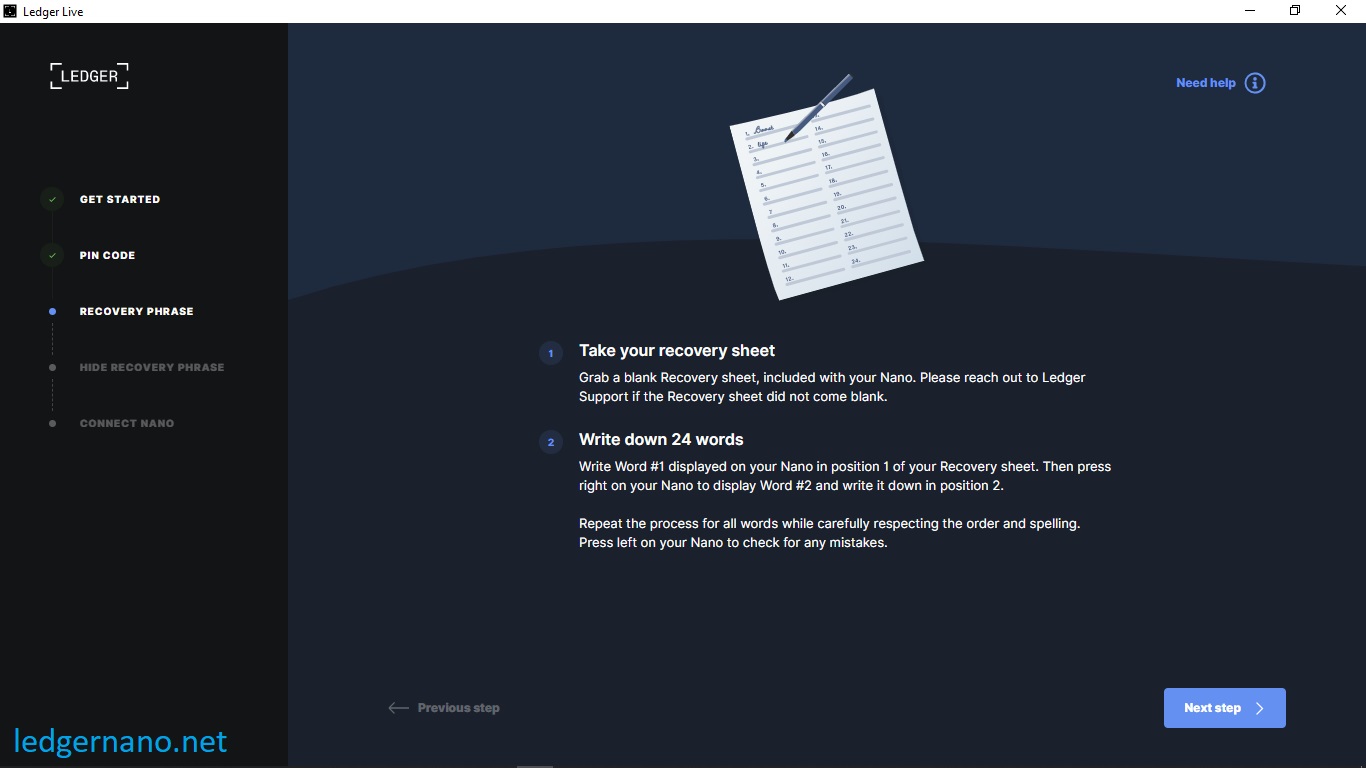Click the step 2 number badge
This screenshot has height=768, width=1366.
click(550, 442)
